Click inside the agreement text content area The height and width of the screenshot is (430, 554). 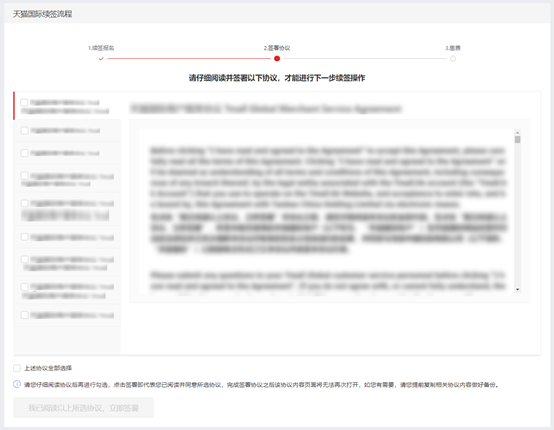(327, 211)
